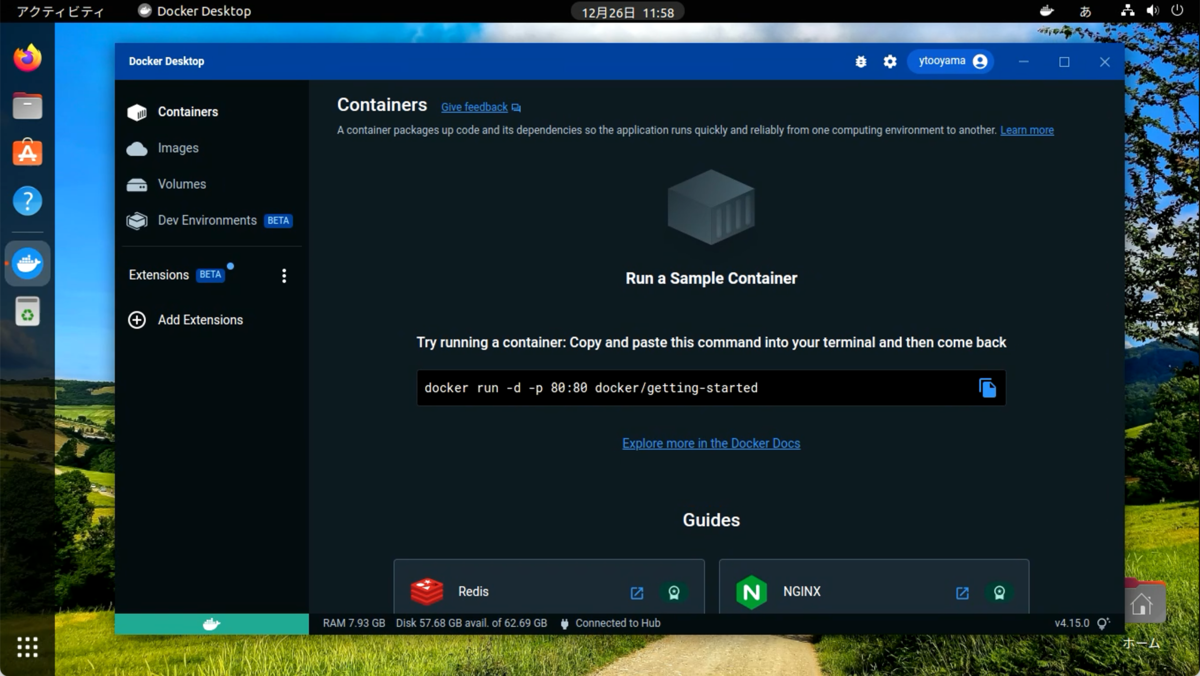The image size is (1200, 676).
Task: Click the Add Extensions label
Action: tap(200, 320)
